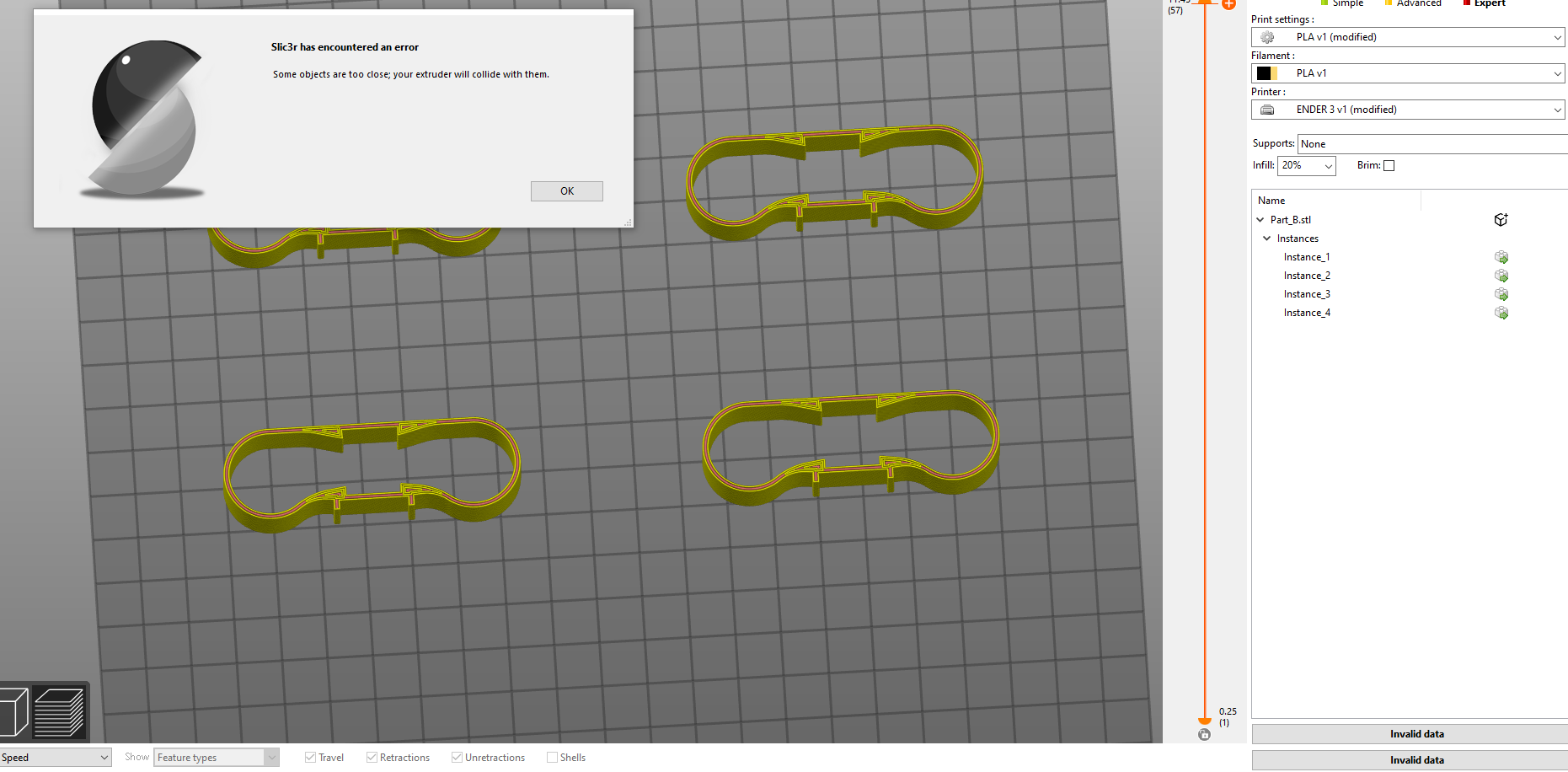Select the layers preview icon
This screenshot has height=772, width=1568.
(57, 712)
